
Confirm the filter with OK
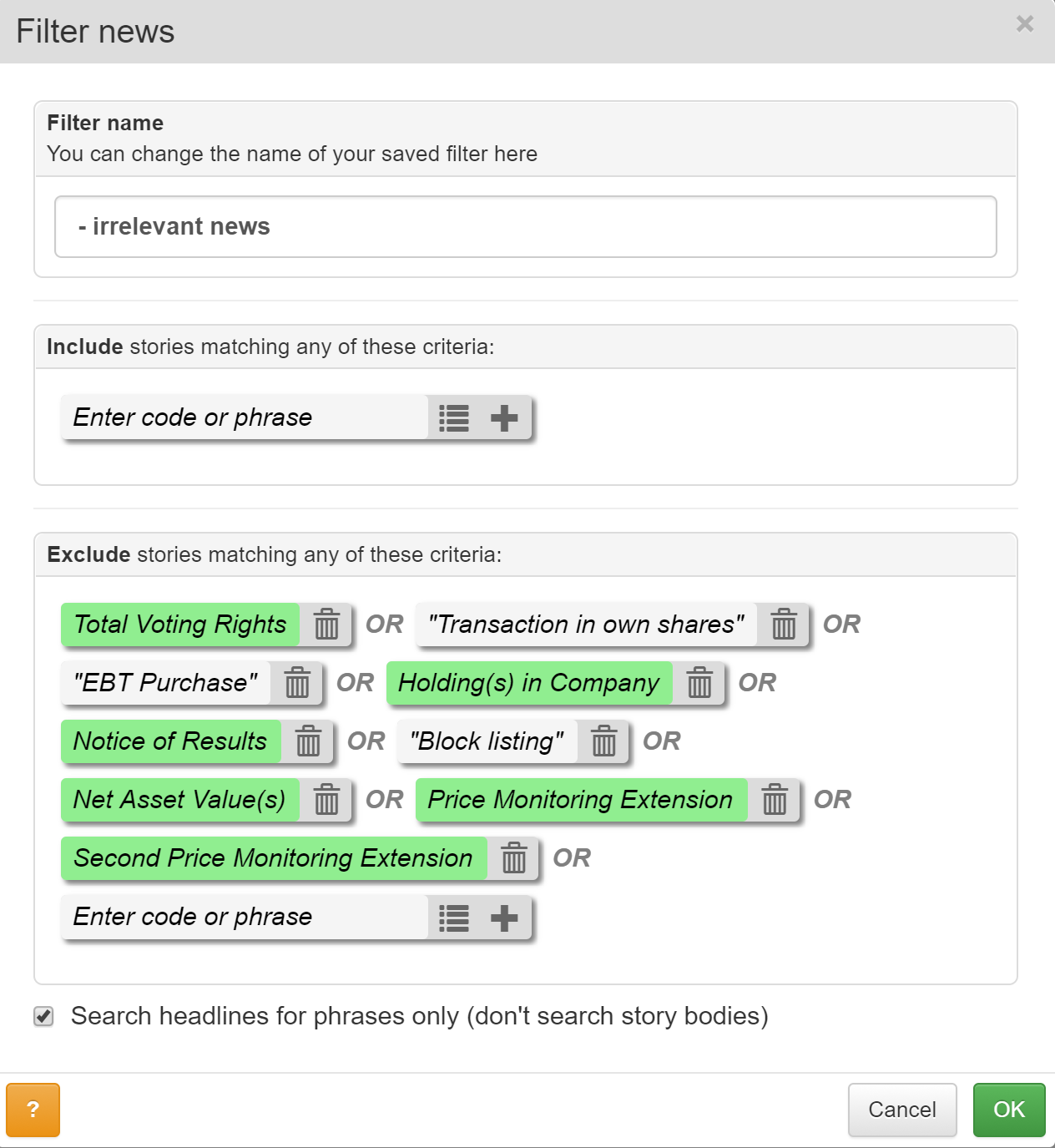[1009, 1110]
